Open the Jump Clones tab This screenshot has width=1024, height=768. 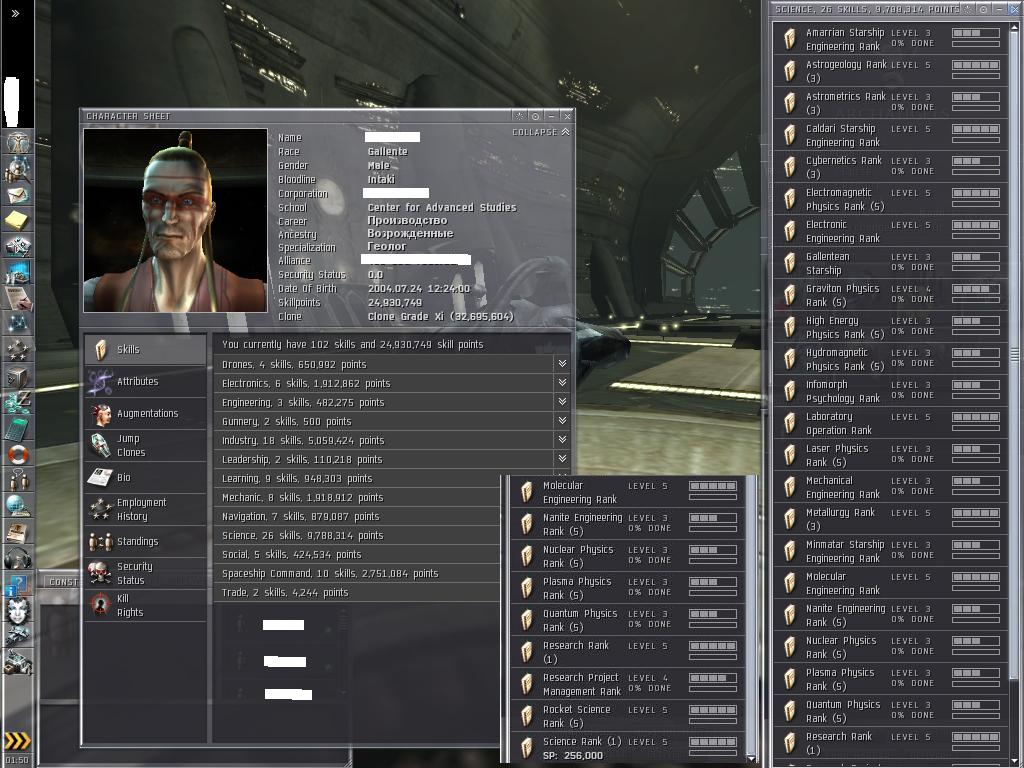tap(145, 445)
